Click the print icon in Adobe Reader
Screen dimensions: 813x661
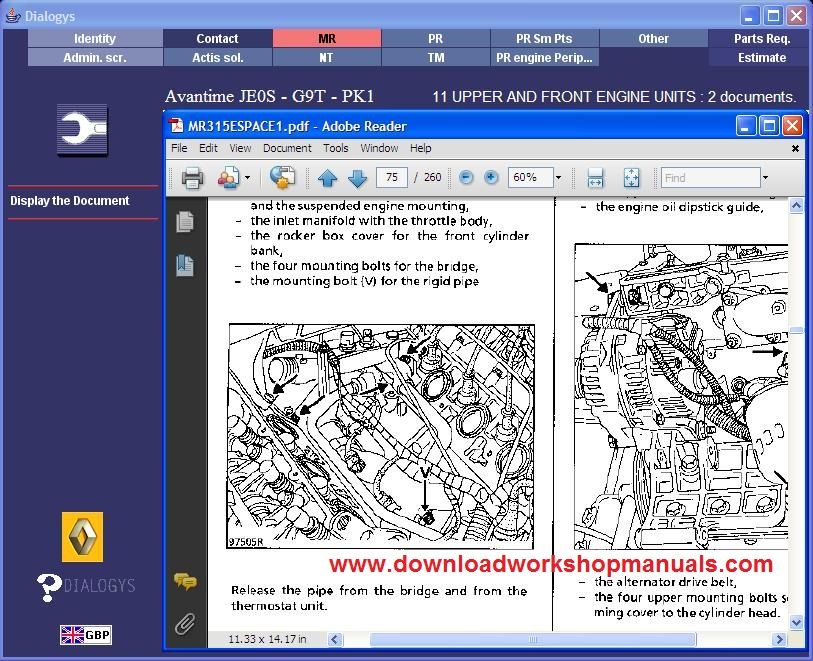[x=192, y=178]
